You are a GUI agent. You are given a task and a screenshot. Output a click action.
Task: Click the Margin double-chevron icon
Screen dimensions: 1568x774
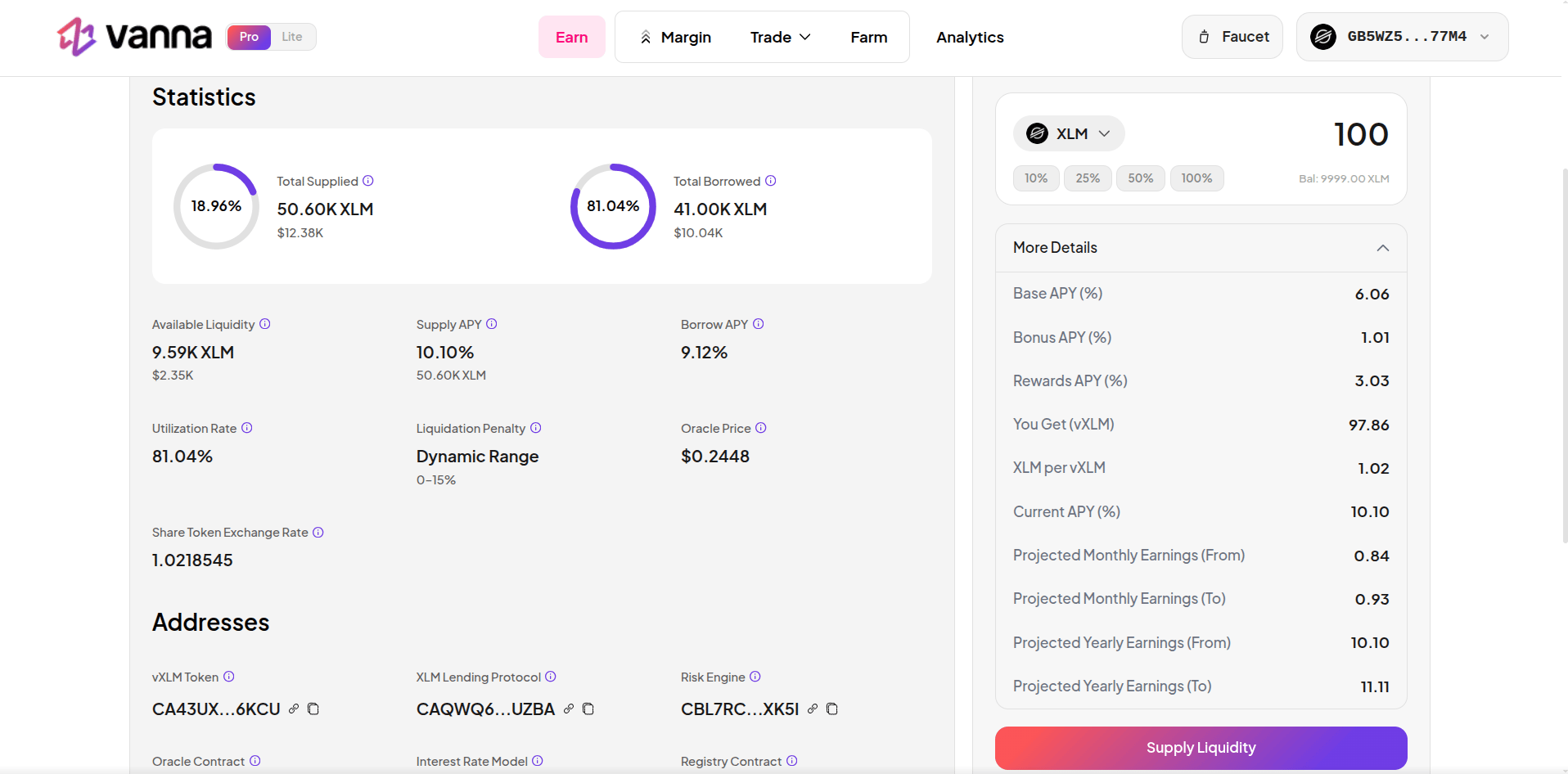point(646,38)
